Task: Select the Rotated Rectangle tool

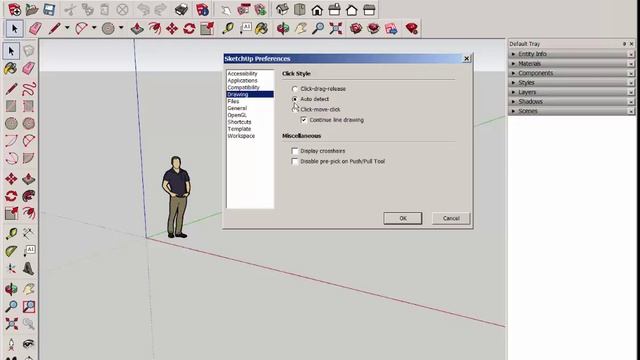Action: (x=29, y=106)
